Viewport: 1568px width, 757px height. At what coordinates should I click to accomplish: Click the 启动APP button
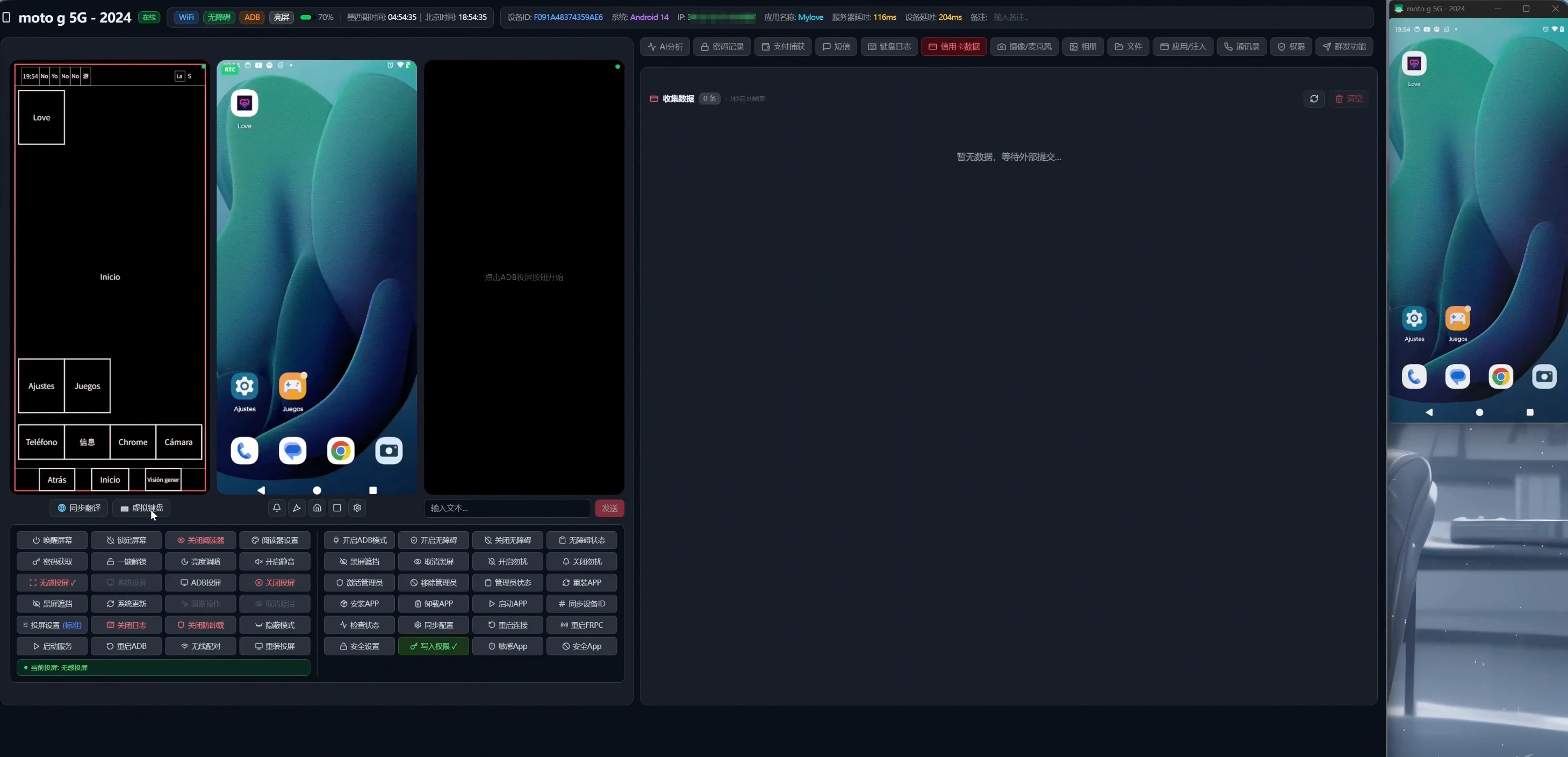coord(508,604)
